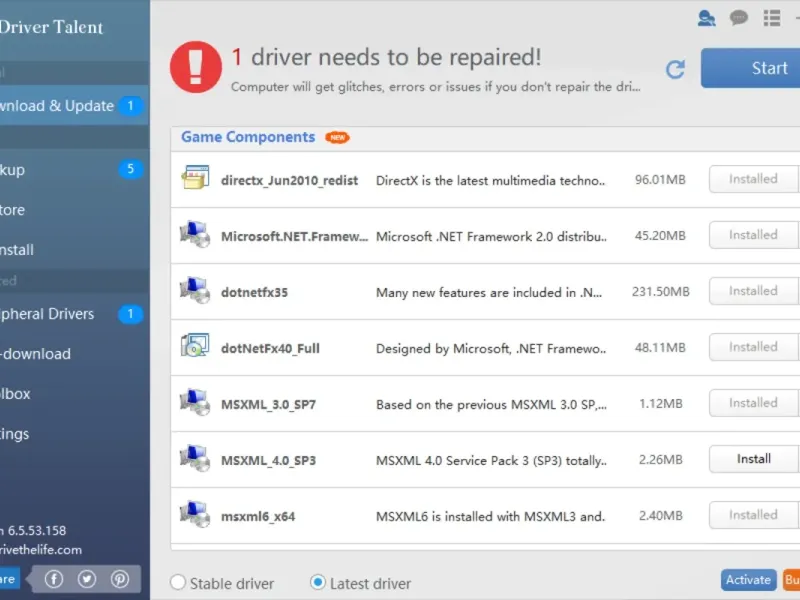Click the msxml6_x64 component name

point(258,516)
